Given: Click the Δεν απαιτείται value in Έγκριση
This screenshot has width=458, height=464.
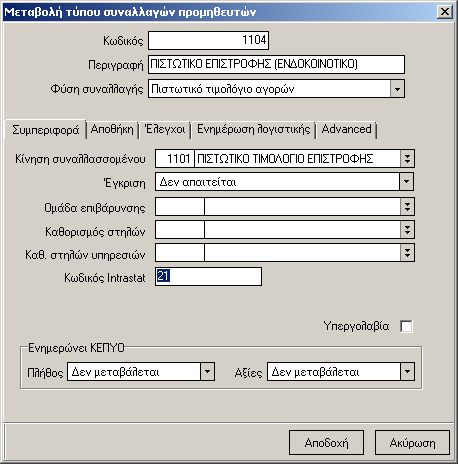Looking at the screenshot, I should [198, 182].
